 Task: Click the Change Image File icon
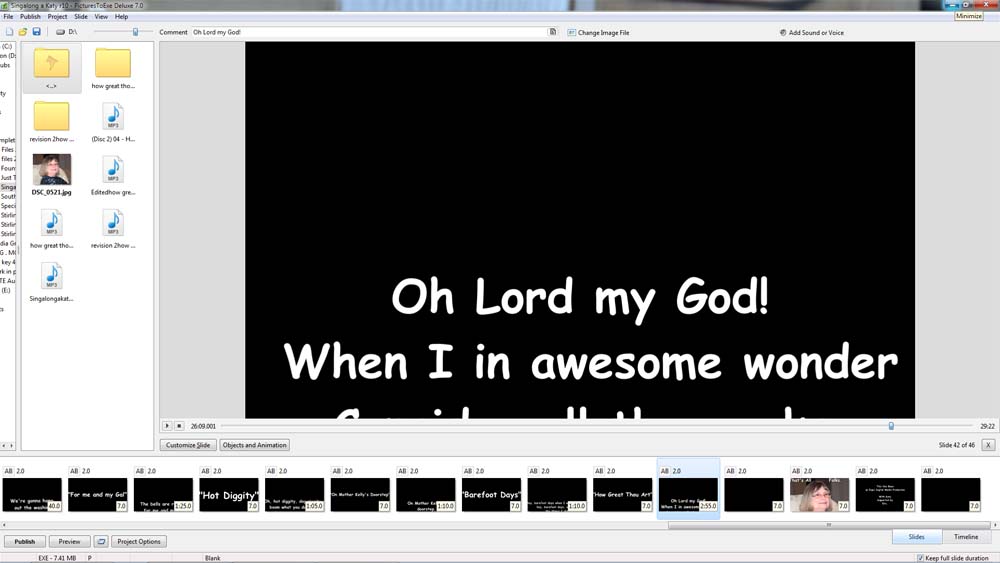571,33
